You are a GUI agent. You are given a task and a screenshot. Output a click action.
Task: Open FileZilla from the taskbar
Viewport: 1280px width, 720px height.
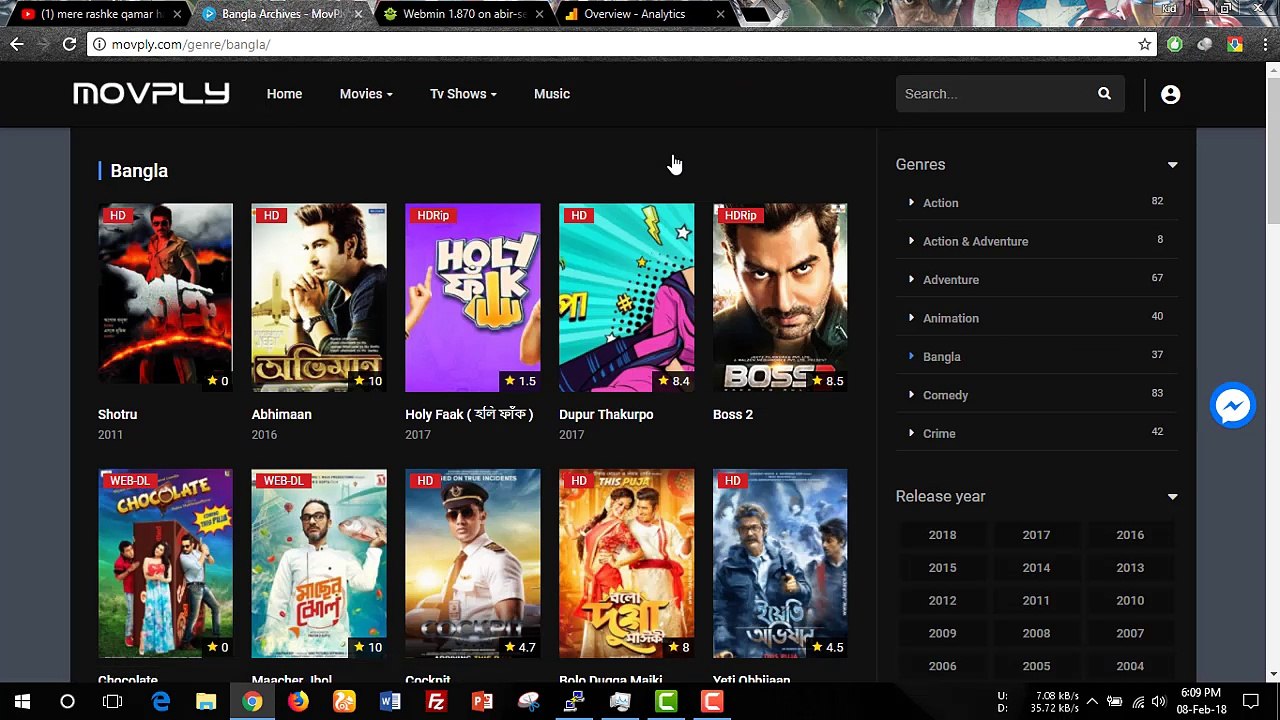point(436,701)
